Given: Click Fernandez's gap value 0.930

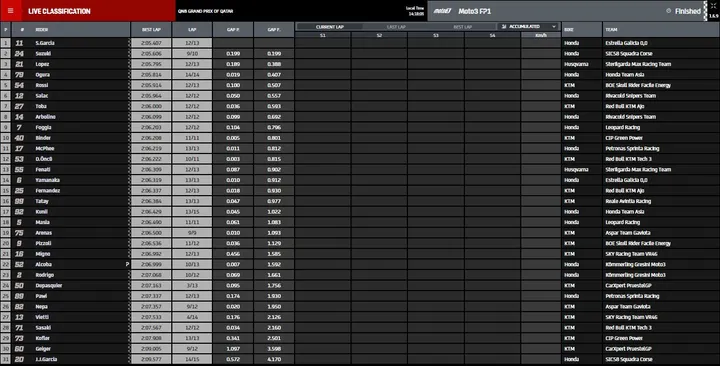Looking at the screenshot, I should click(274, 191).
